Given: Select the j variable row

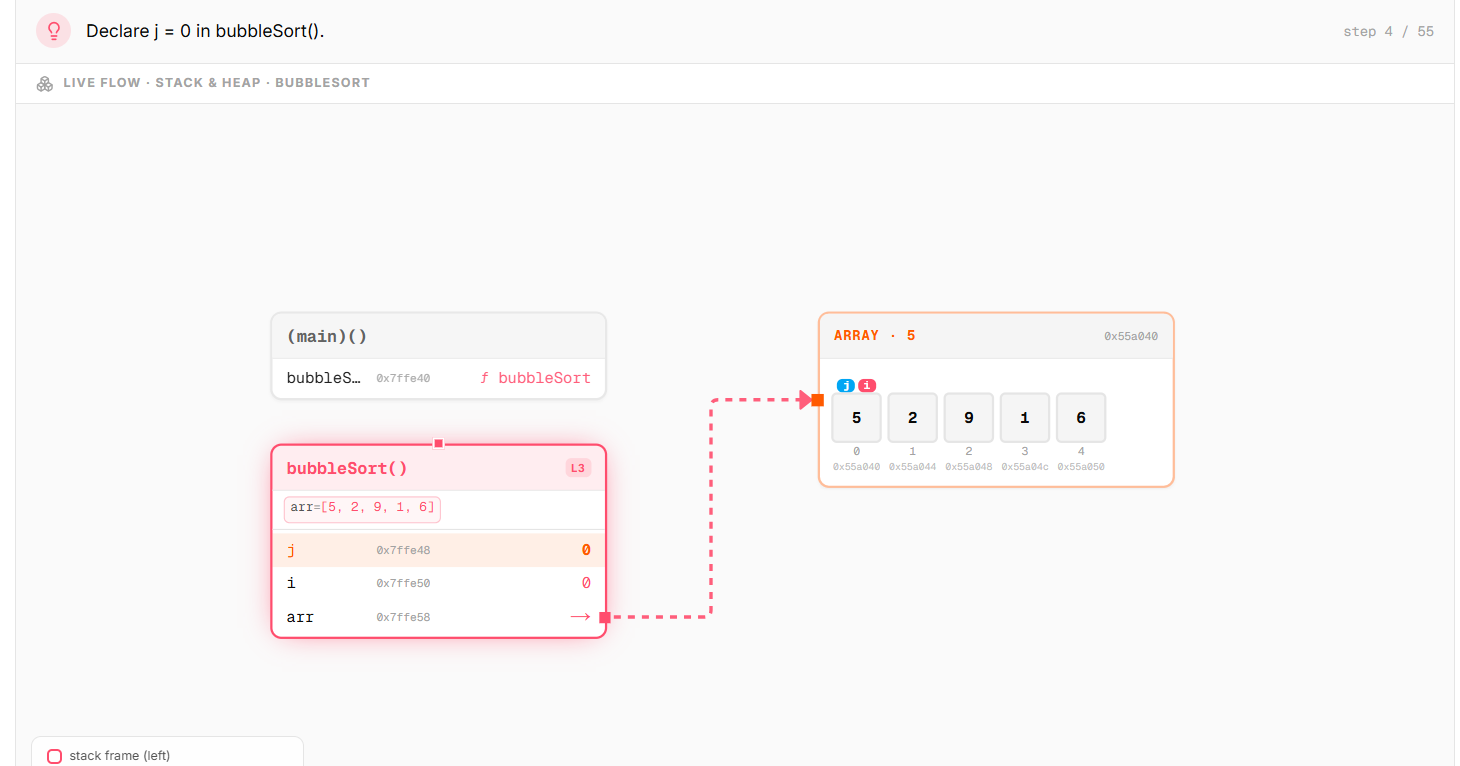Looking at the screenshot, I should click(x=439, y=550).
